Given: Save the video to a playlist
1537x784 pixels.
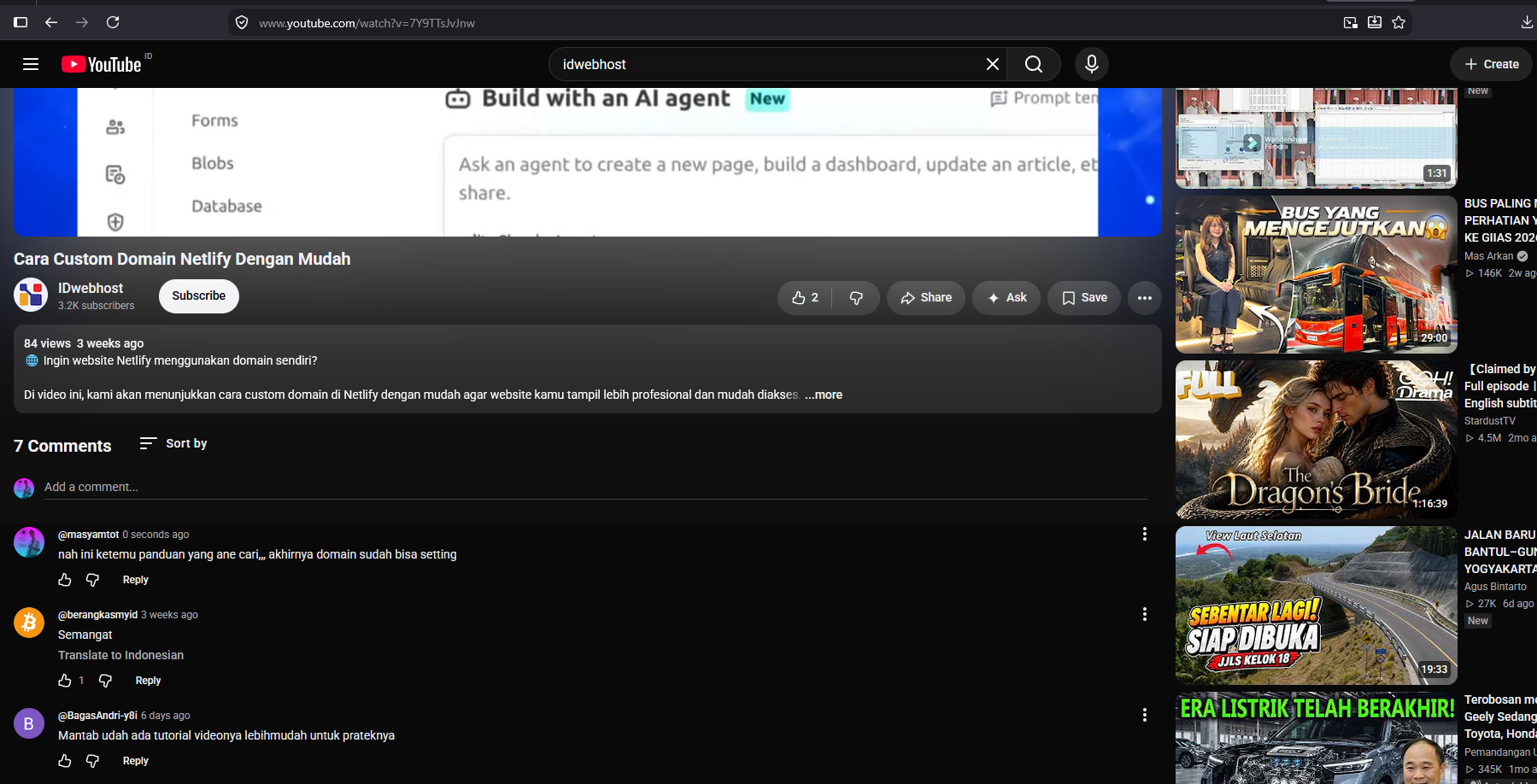Looking at the screenshot, I should tap(1084, 298).
